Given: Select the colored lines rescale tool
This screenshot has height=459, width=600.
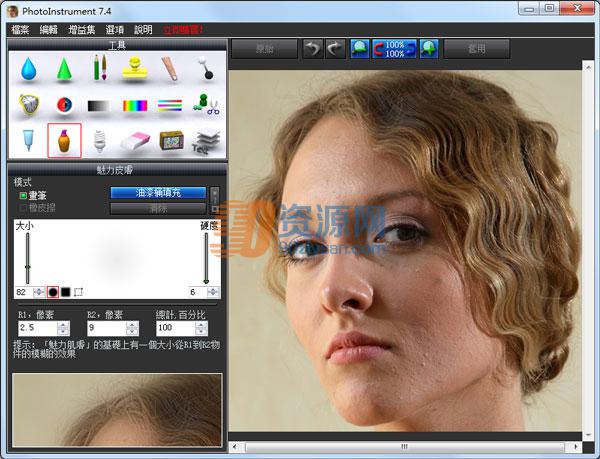Looking at the screenshot, I should point(170,105).
